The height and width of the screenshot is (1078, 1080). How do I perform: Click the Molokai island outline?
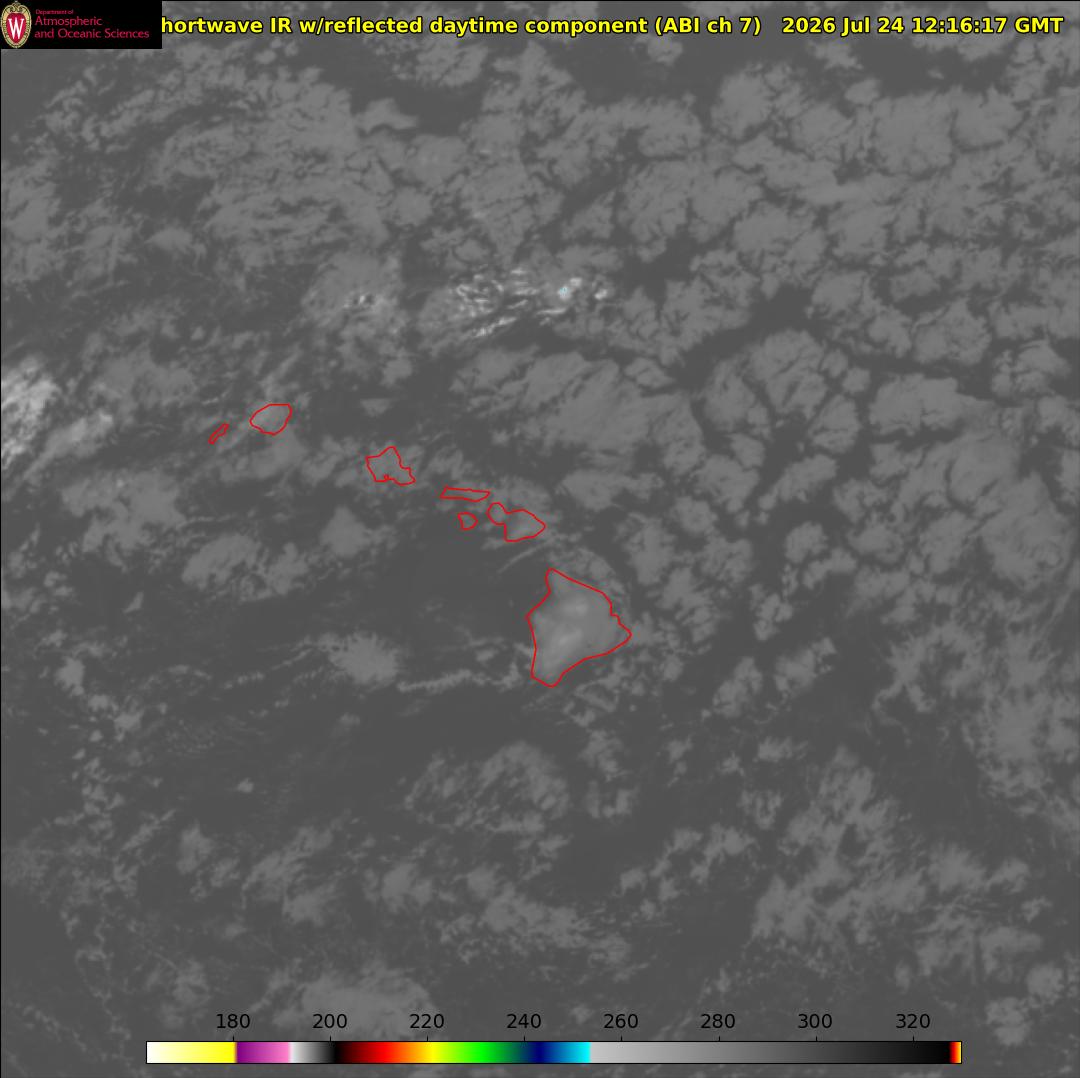(x=465, y=493)
